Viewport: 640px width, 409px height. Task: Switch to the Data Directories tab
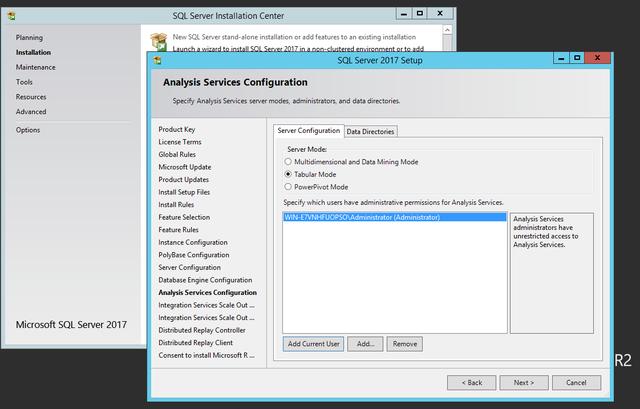click(x=370, y=131)
